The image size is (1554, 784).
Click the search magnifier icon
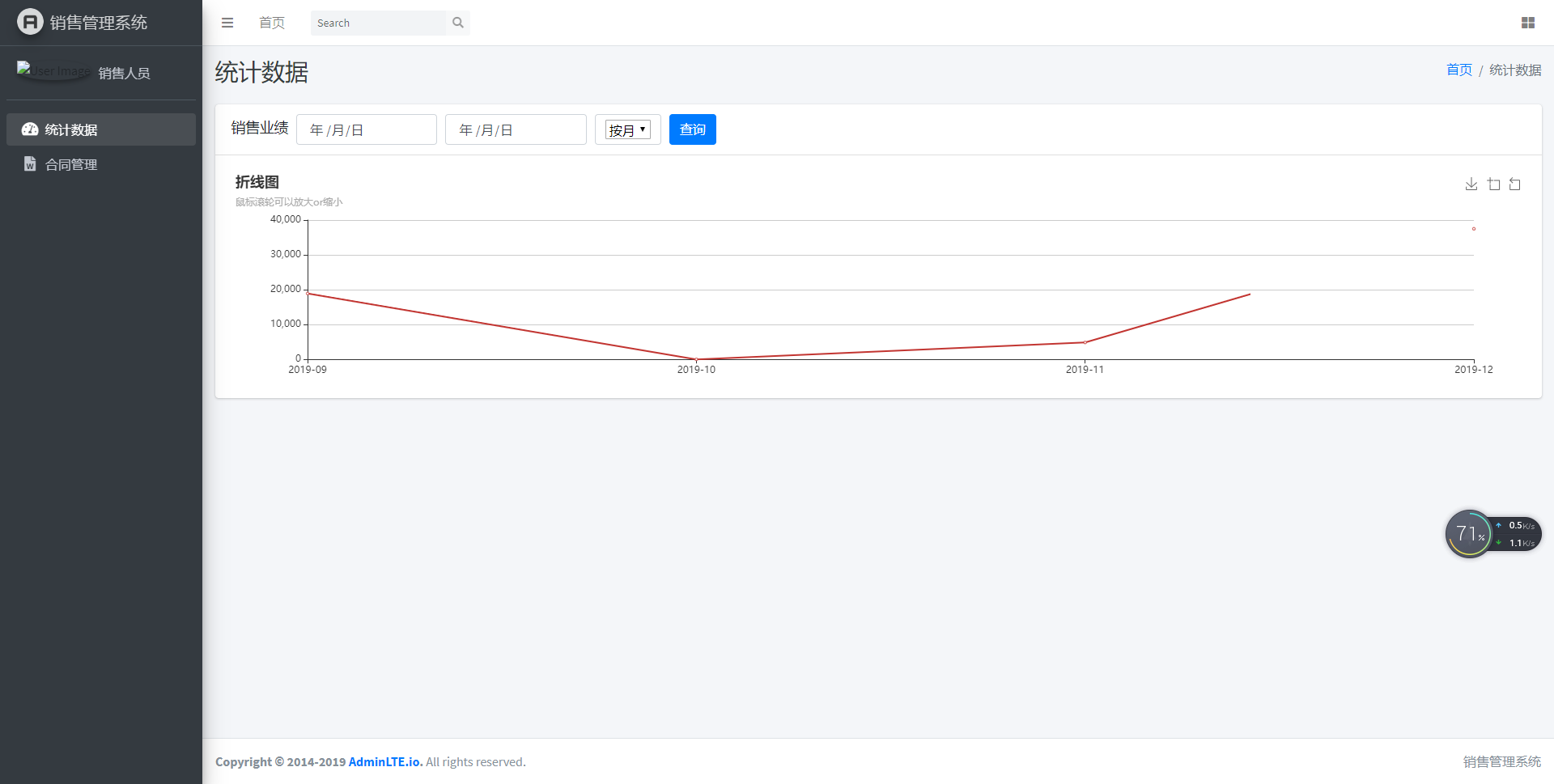pos(458,23)
